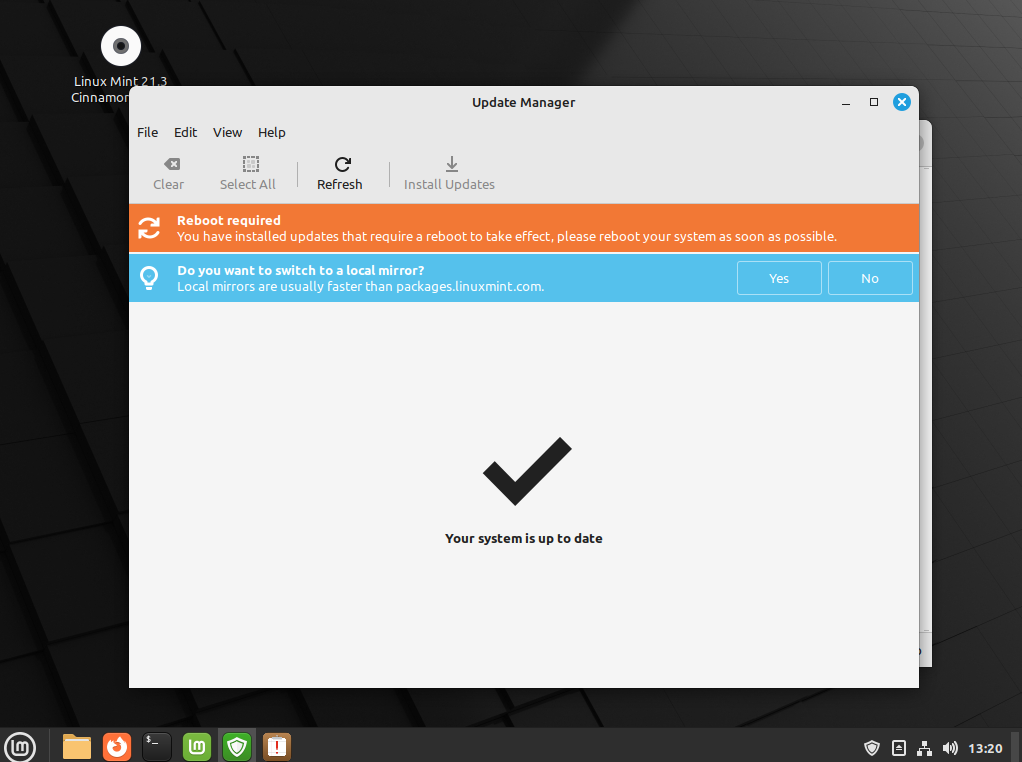
Task: Click the 'Reboot required' heading text
Action: [x=229, y=220]
